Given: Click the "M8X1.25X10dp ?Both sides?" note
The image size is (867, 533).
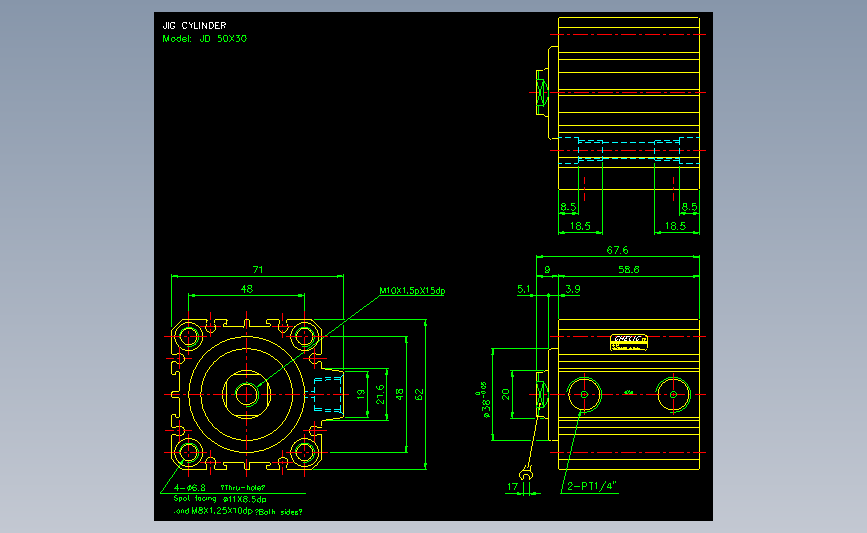Looking at the screenshot, I should tap(247, 511).
